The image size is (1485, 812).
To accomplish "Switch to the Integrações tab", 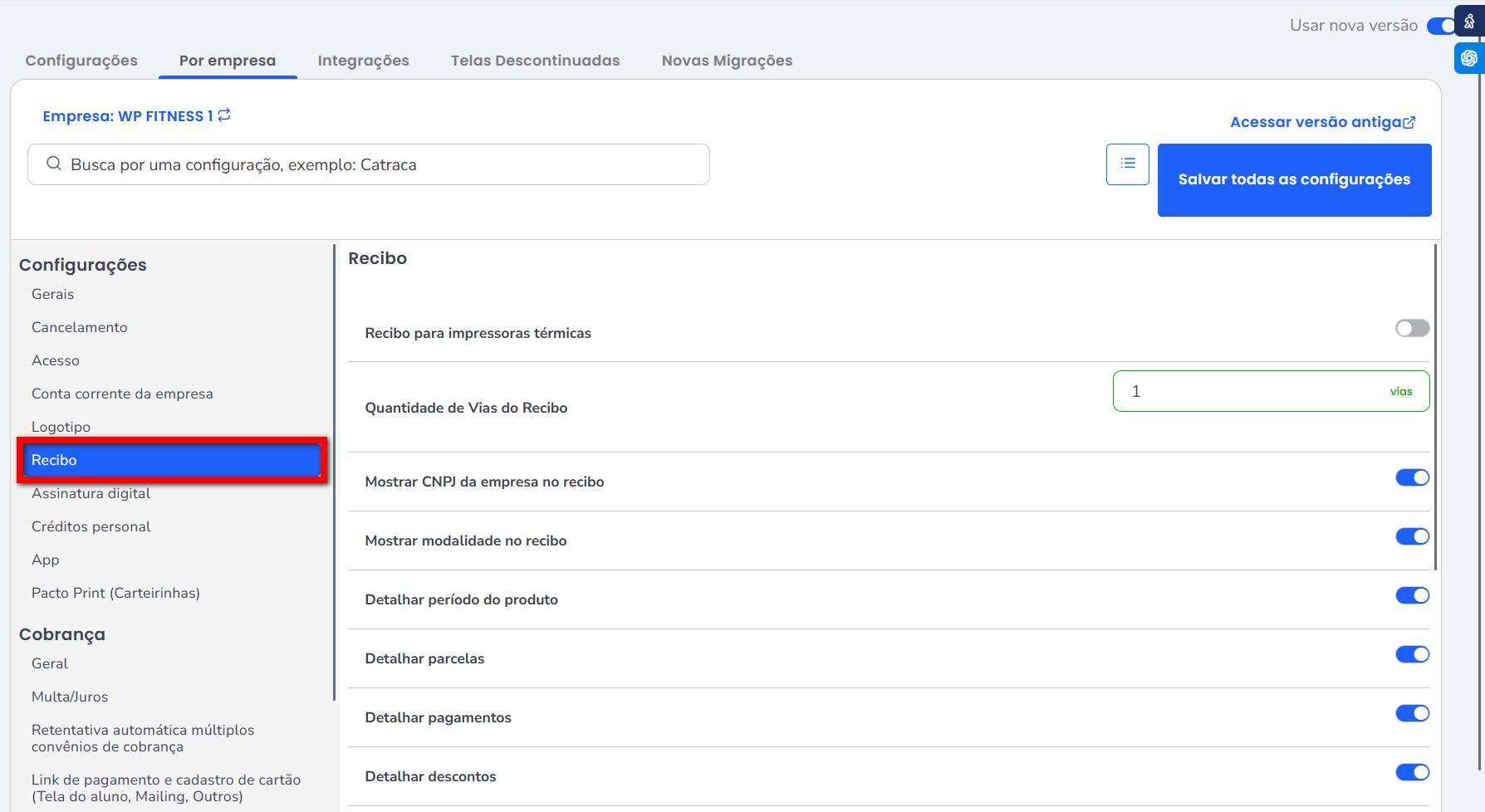I will tap(363, 61).
